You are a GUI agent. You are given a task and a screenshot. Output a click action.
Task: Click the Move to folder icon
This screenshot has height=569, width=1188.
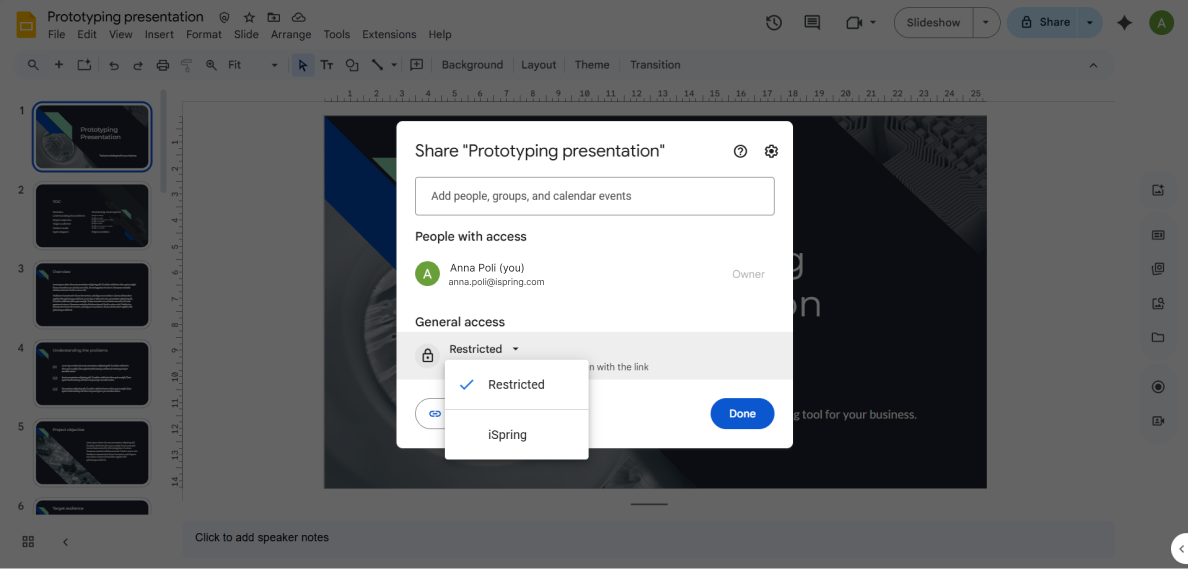coord(274,17)
